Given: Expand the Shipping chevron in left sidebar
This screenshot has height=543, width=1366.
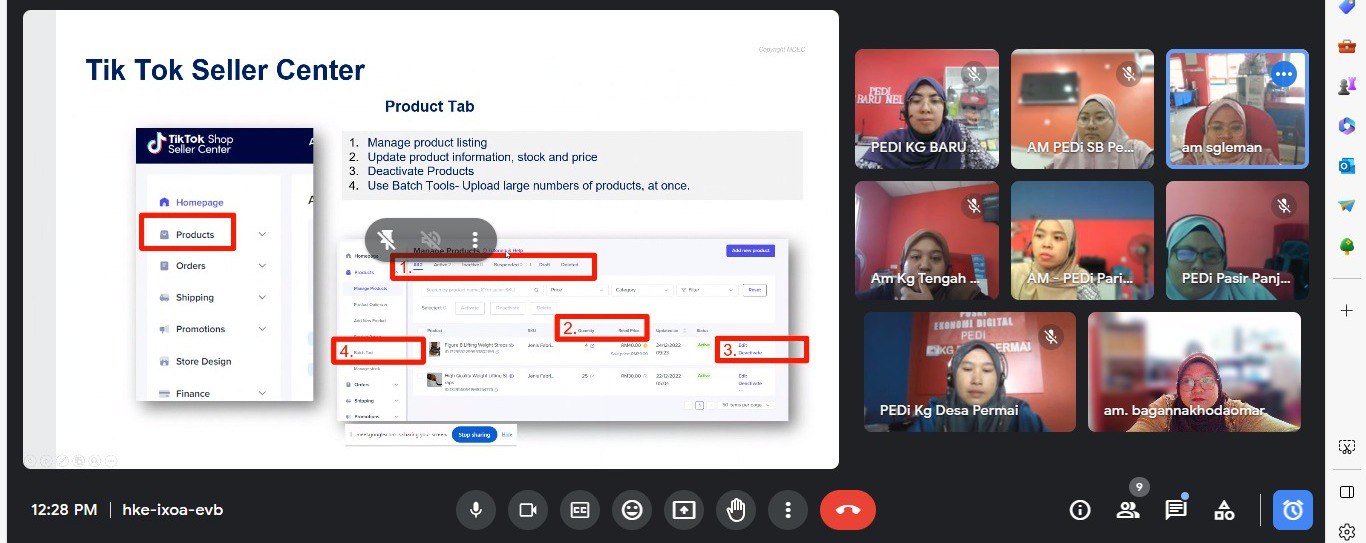Looking at the screenshot, I should click(x=262, y=298).
